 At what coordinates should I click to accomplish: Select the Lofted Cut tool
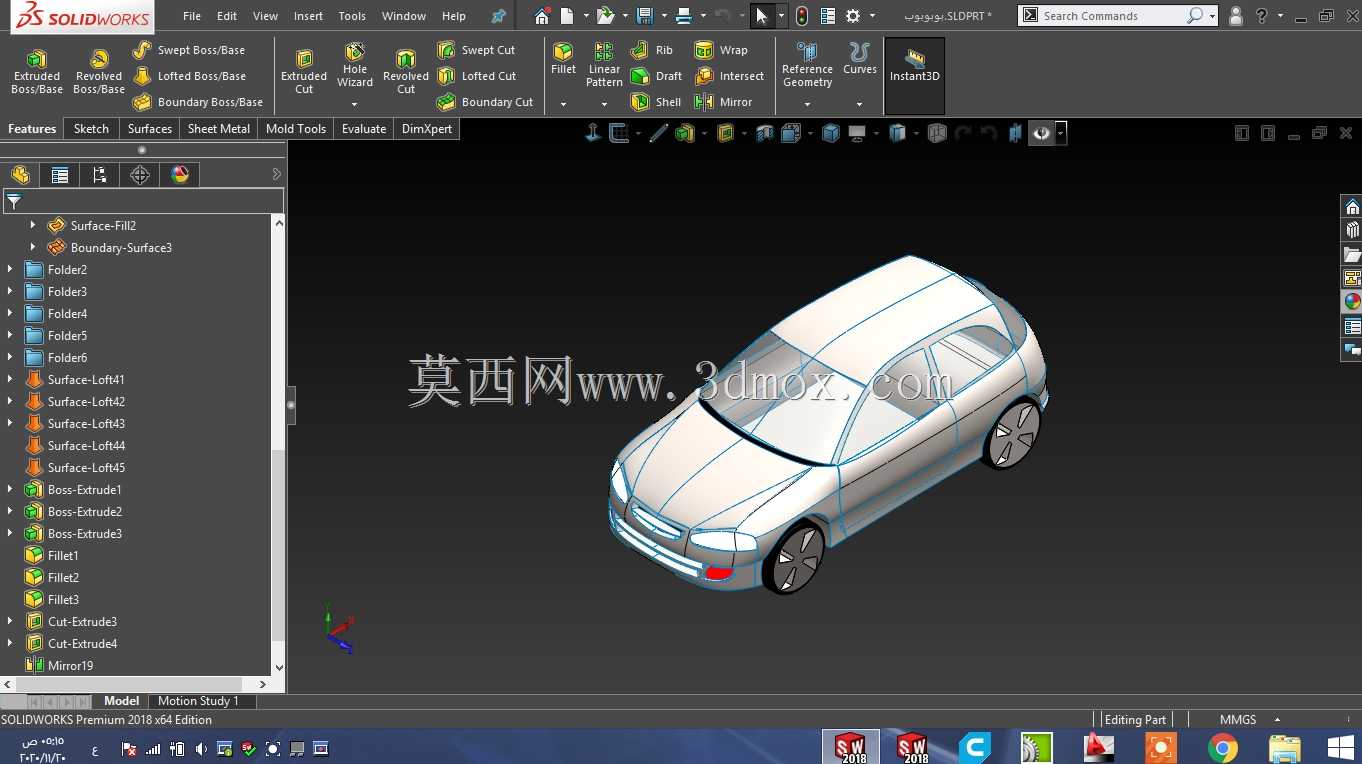pos(476,76)
